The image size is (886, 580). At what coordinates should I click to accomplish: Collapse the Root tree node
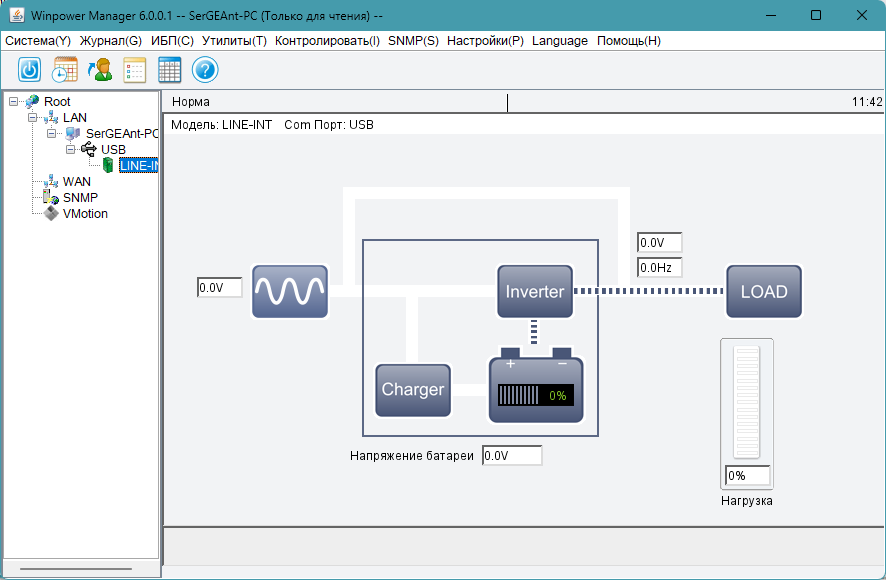click(14, 102)
